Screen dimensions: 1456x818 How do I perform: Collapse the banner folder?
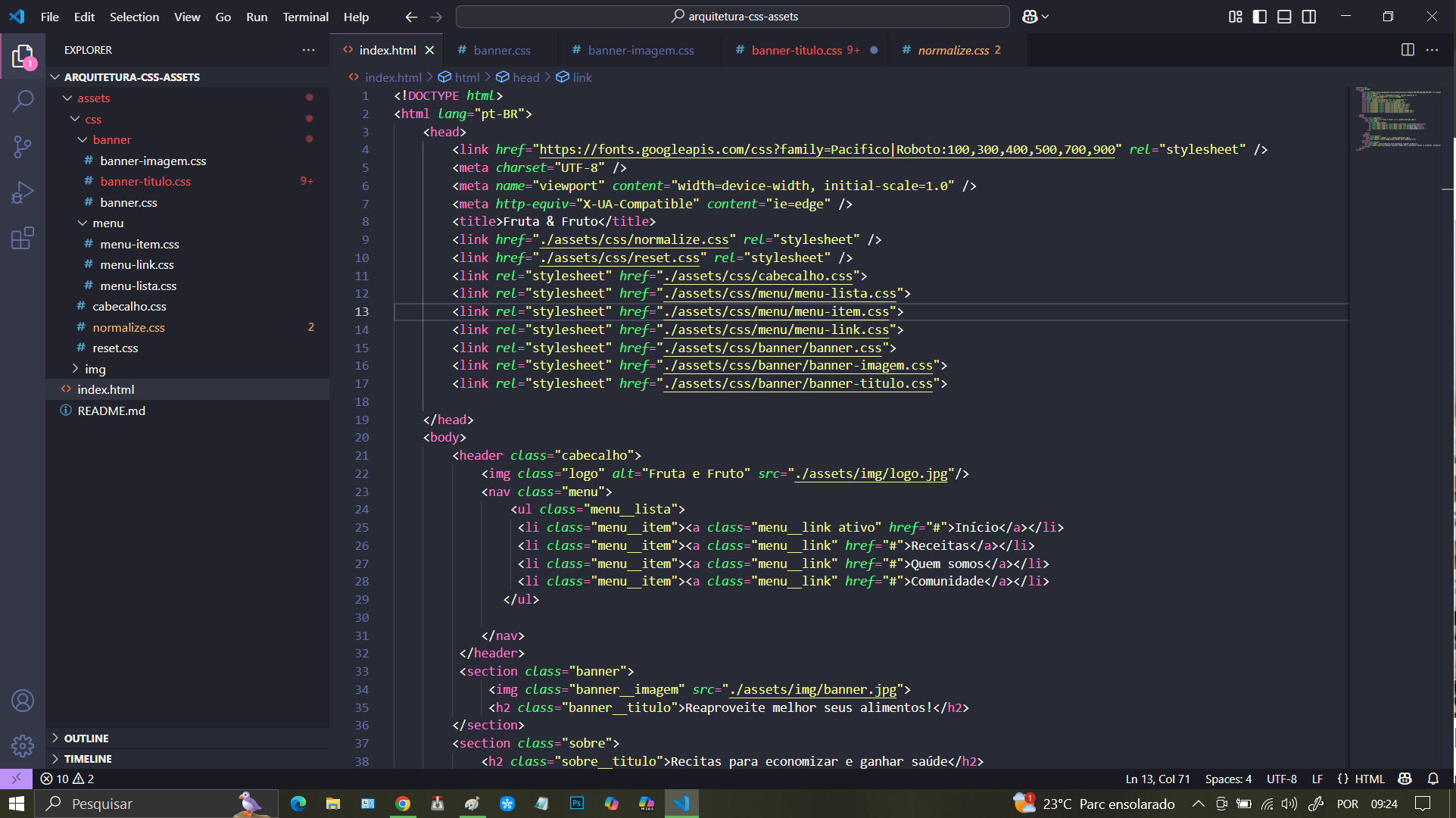187,140
